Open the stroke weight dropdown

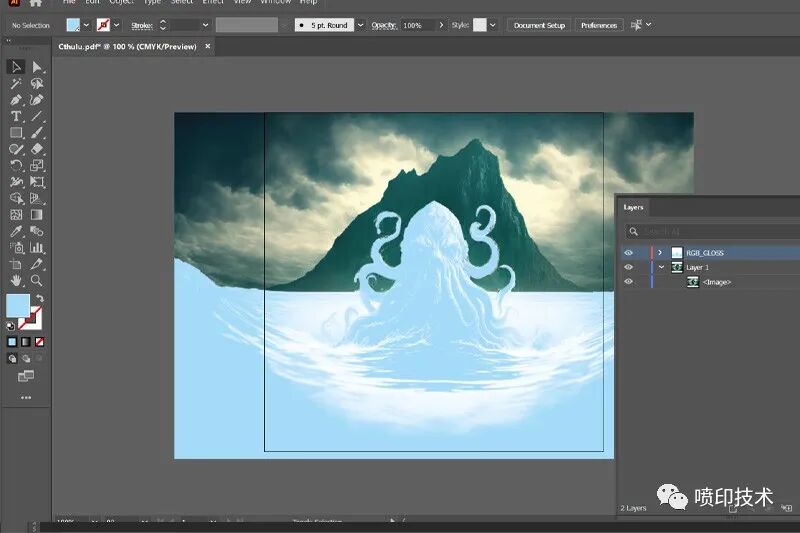click(205, 24)
